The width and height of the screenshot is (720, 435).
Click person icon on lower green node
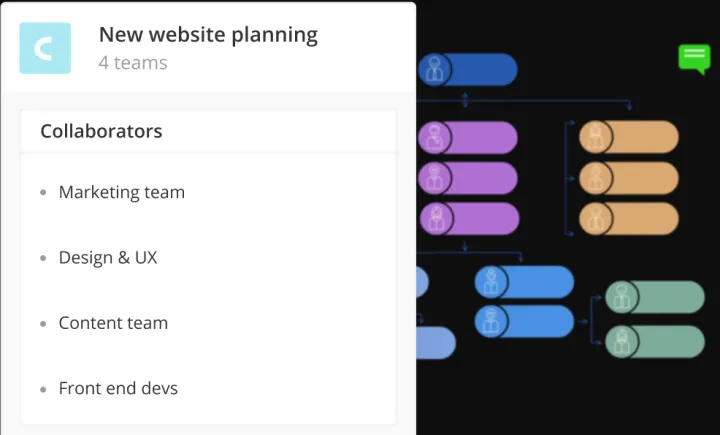coord(621,341)
